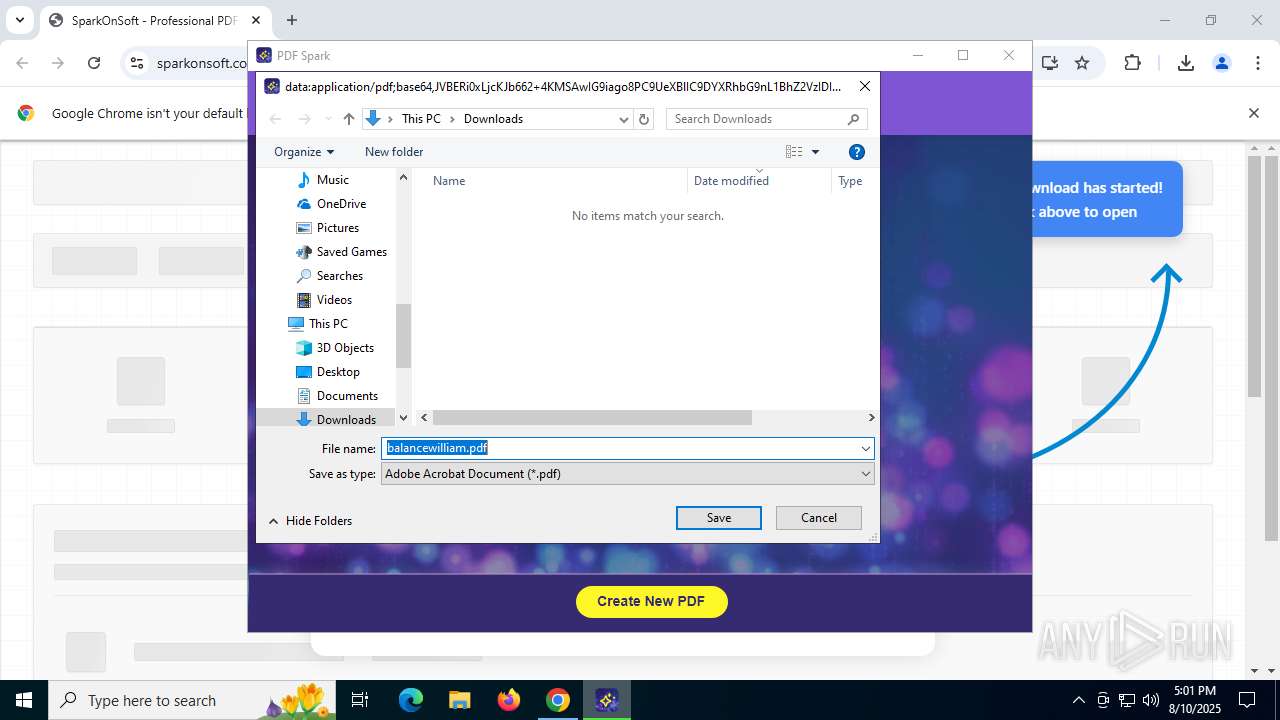Image resolution: width=1280 pixels, height=720 pixels.
Task: Expand the File name history dropdown arrow
Action: [865, 448]
